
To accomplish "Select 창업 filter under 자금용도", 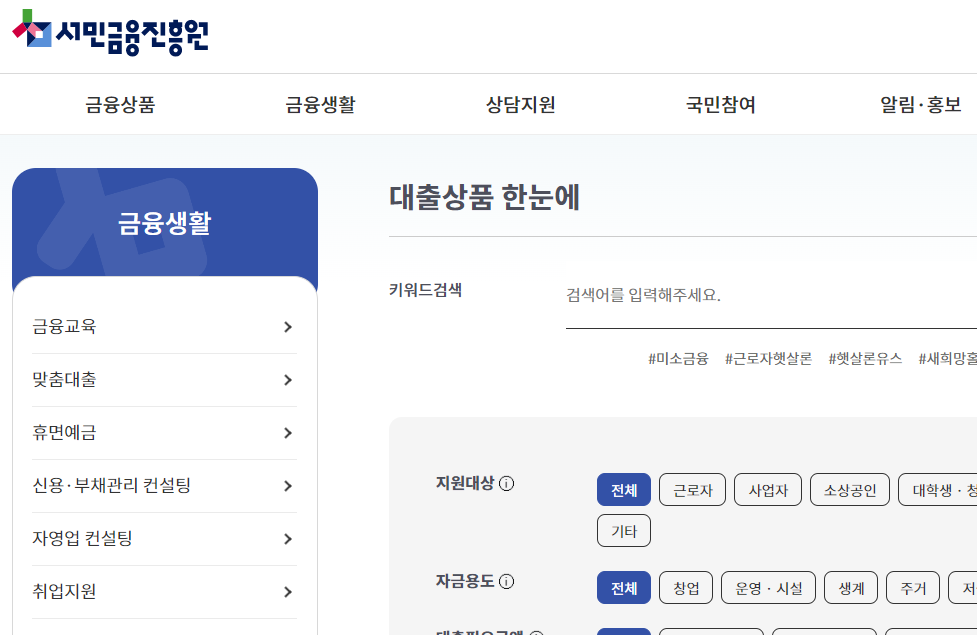I will point(685,588).
